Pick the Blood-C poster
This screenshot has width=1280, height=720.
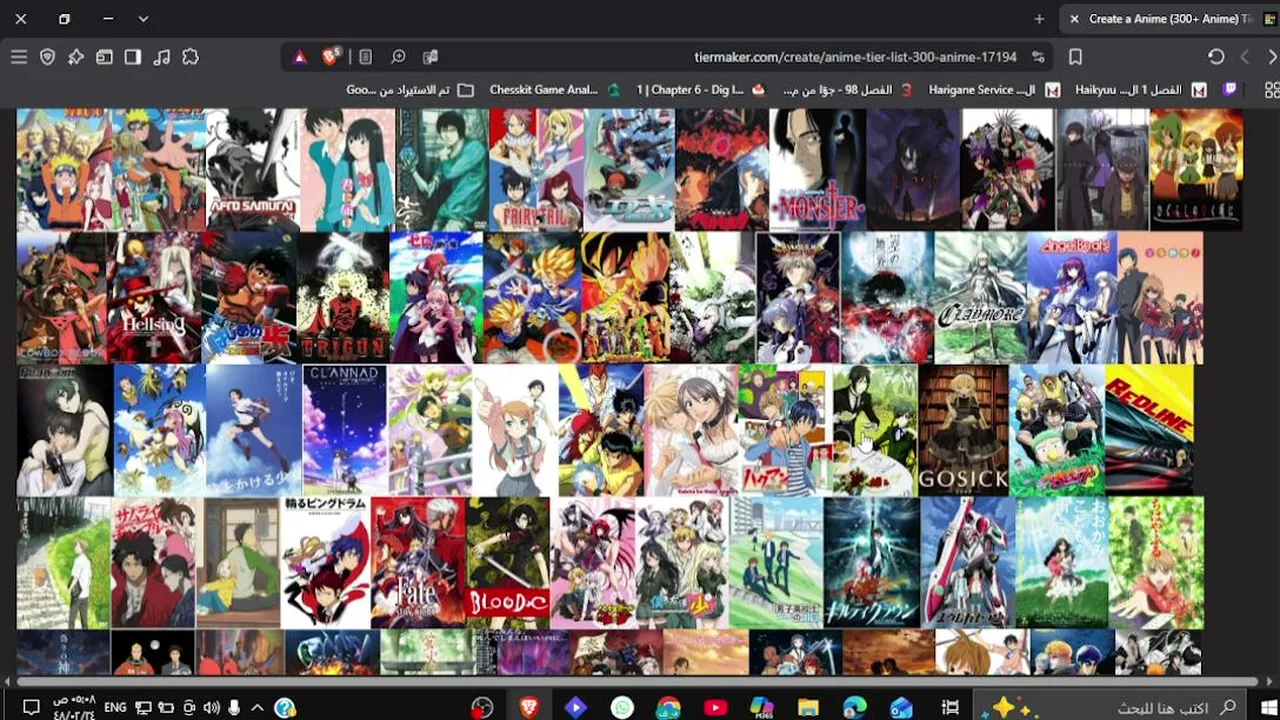click(507, 563)
